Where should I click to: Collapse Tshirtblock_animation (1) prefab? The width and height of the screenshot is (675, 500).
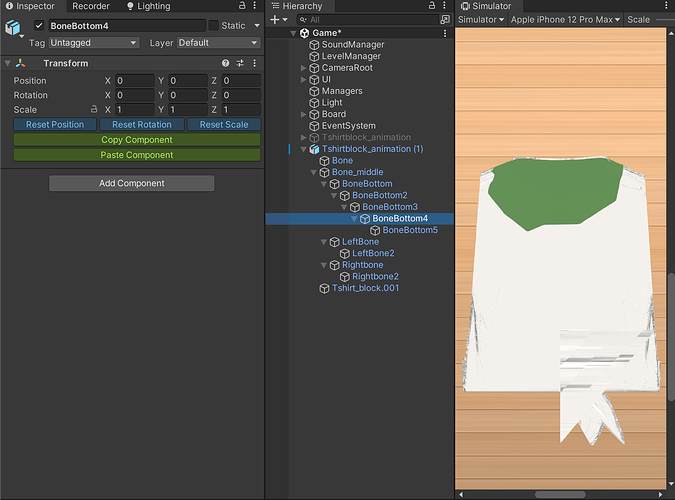(303, 149)
